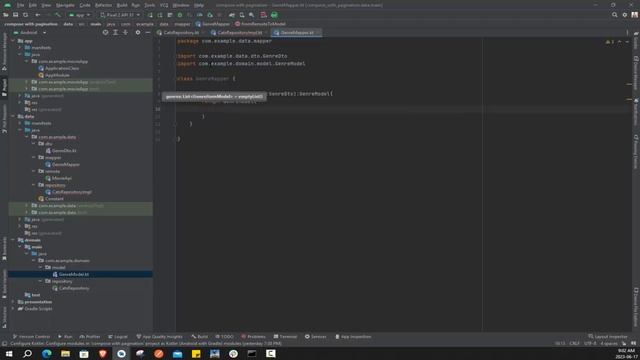Open the App Inspection tool window
Image resolution: width=640 pixels, height=360 pixels.
click(x=353, y=336)
